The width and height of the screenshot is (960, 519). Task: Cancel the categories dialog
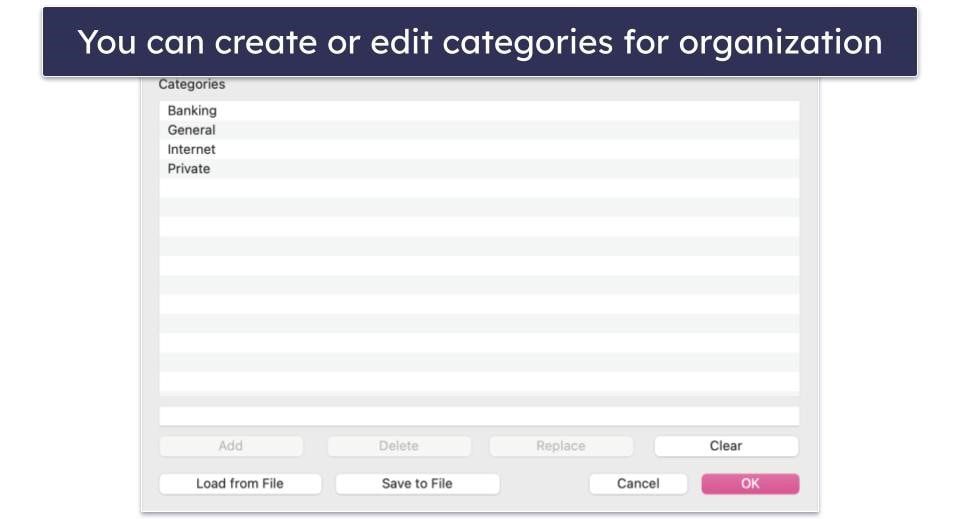(638, 484)
